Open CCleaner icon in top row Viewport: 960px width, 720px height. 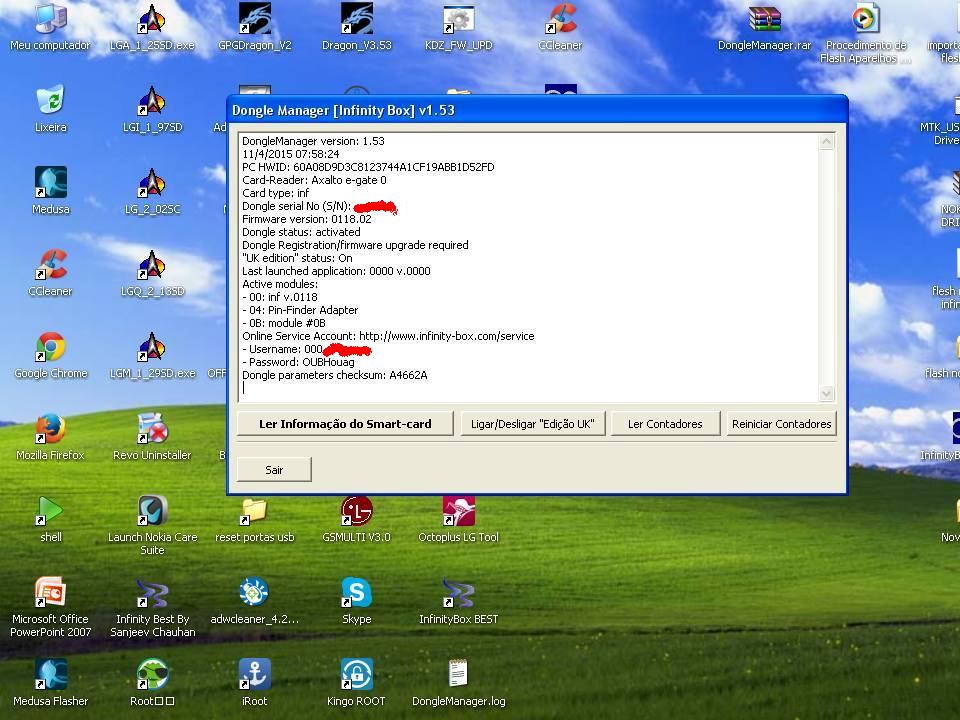[560, 27]
